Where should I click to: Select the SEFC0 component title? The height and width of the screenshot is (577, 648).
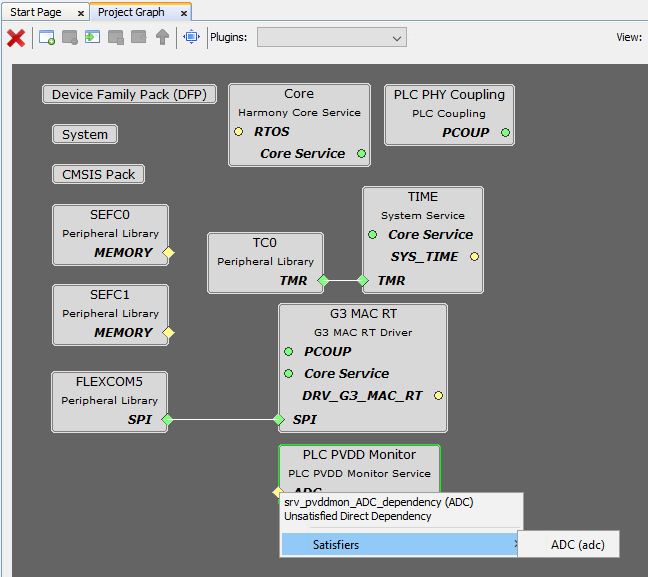point(110,215)
